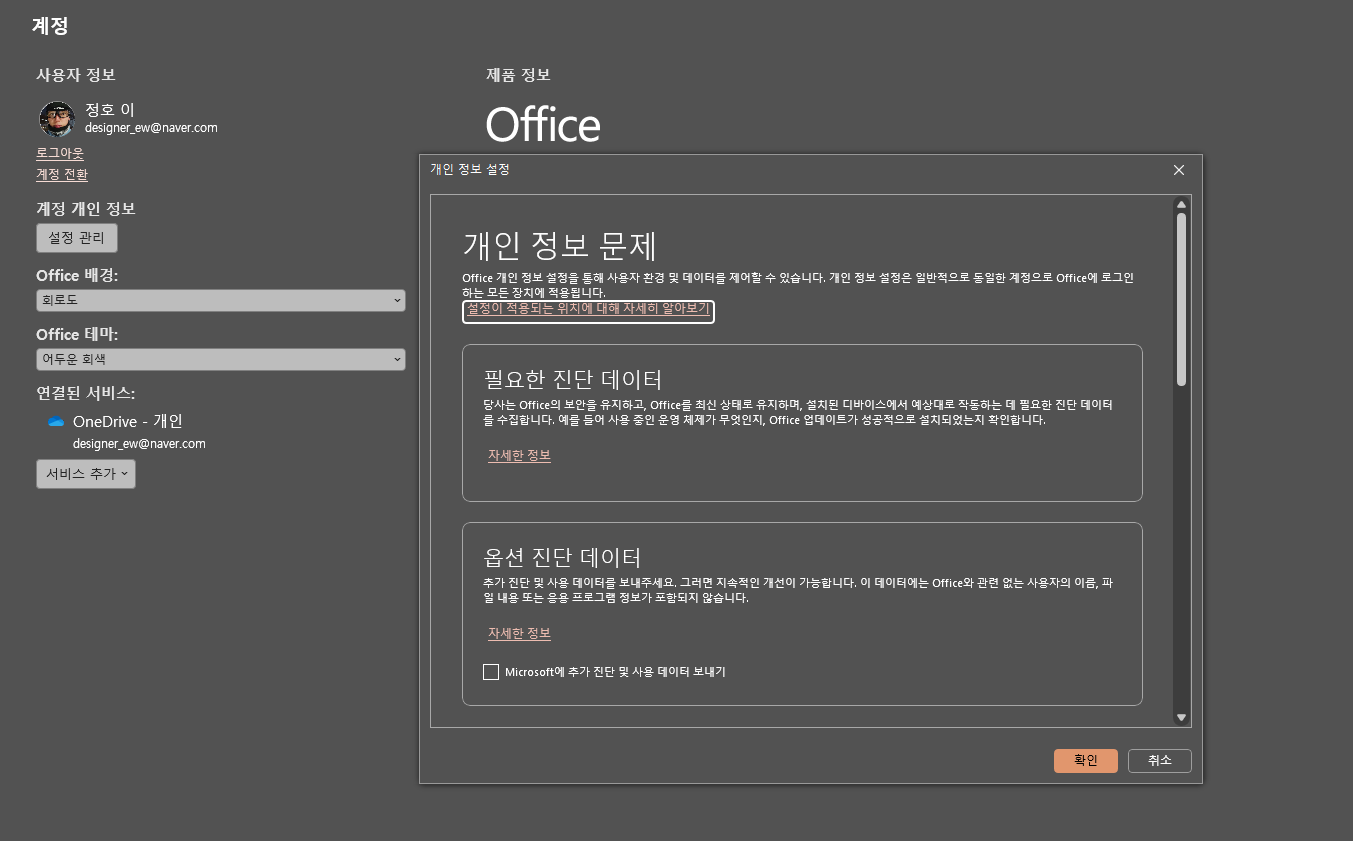Click the user profile avatar picture
The image size is (1353, 841).
tap(57, 119)
